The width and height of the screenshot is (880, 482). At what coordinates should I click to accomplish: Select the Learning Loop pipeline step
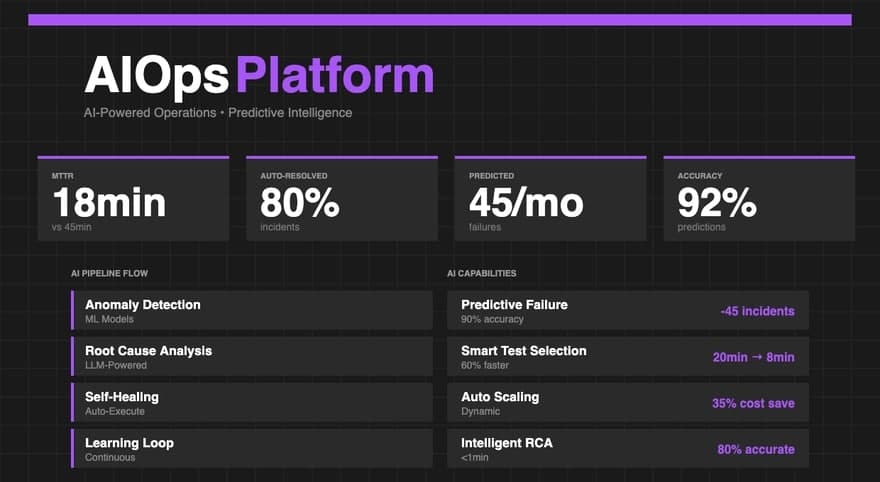(x=252, y=448)
